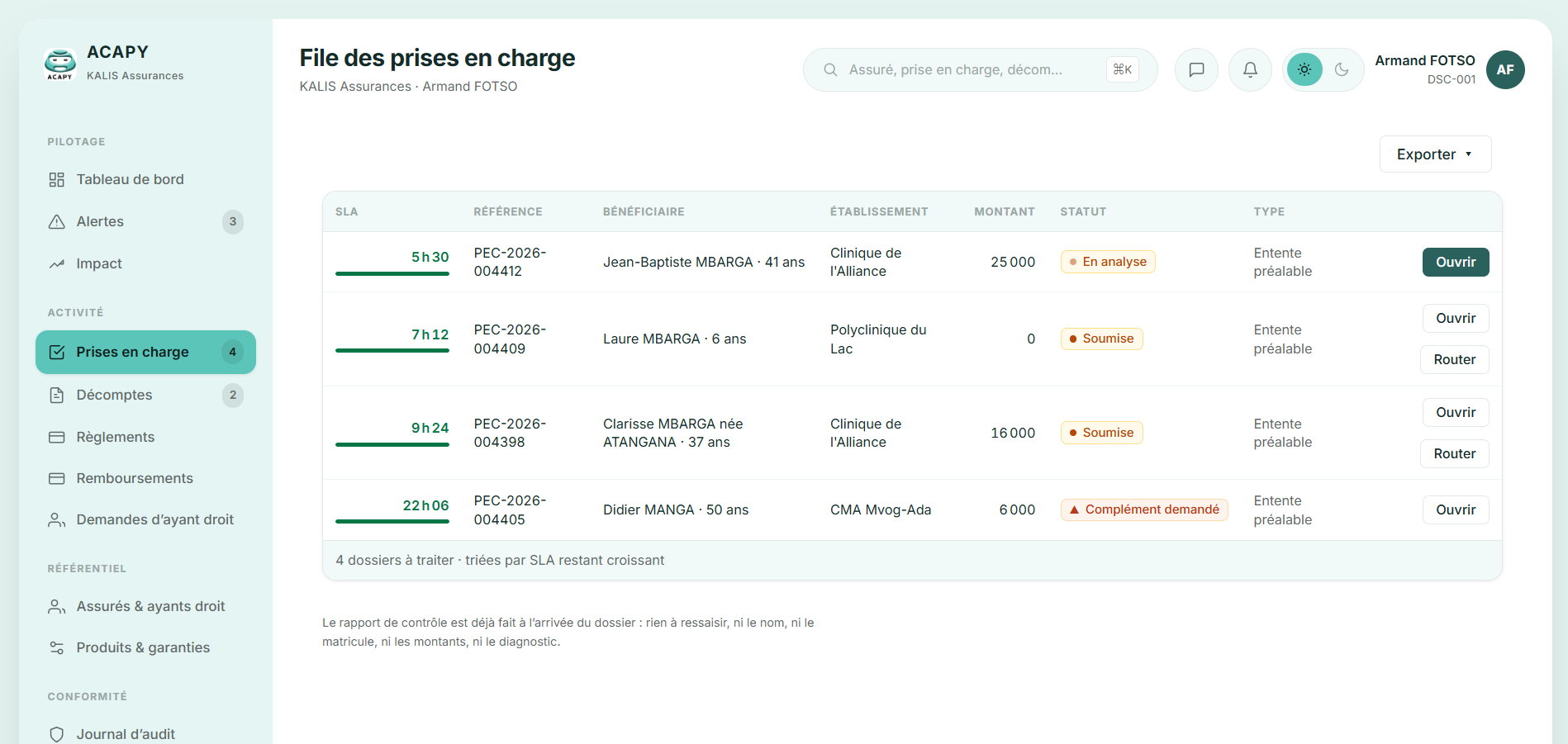
Task: Click reference PEC-2026-004412
Action: coord(510,262)
